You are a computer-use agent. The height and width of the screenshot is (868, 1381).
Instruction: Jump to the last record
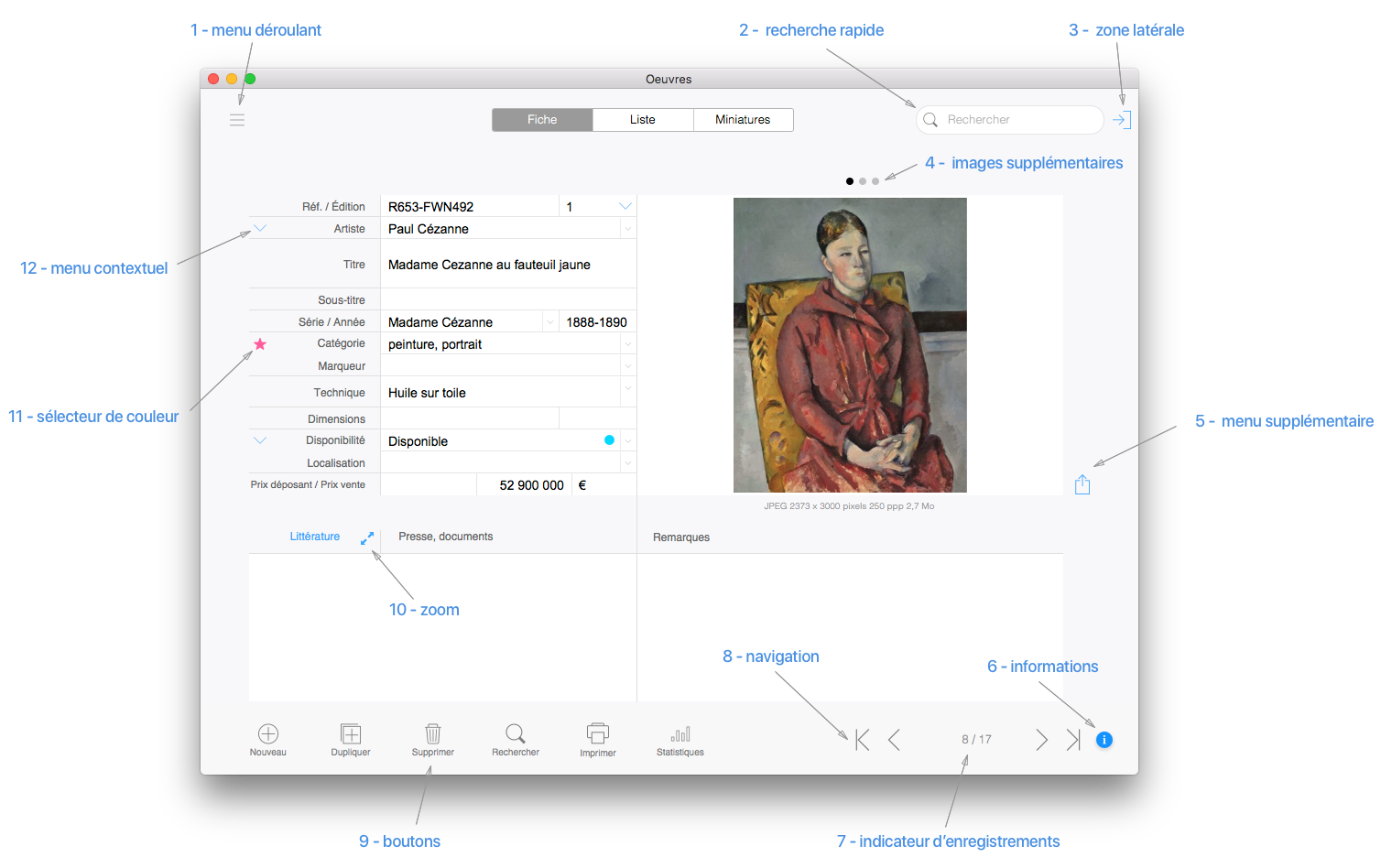[1073, 740]
